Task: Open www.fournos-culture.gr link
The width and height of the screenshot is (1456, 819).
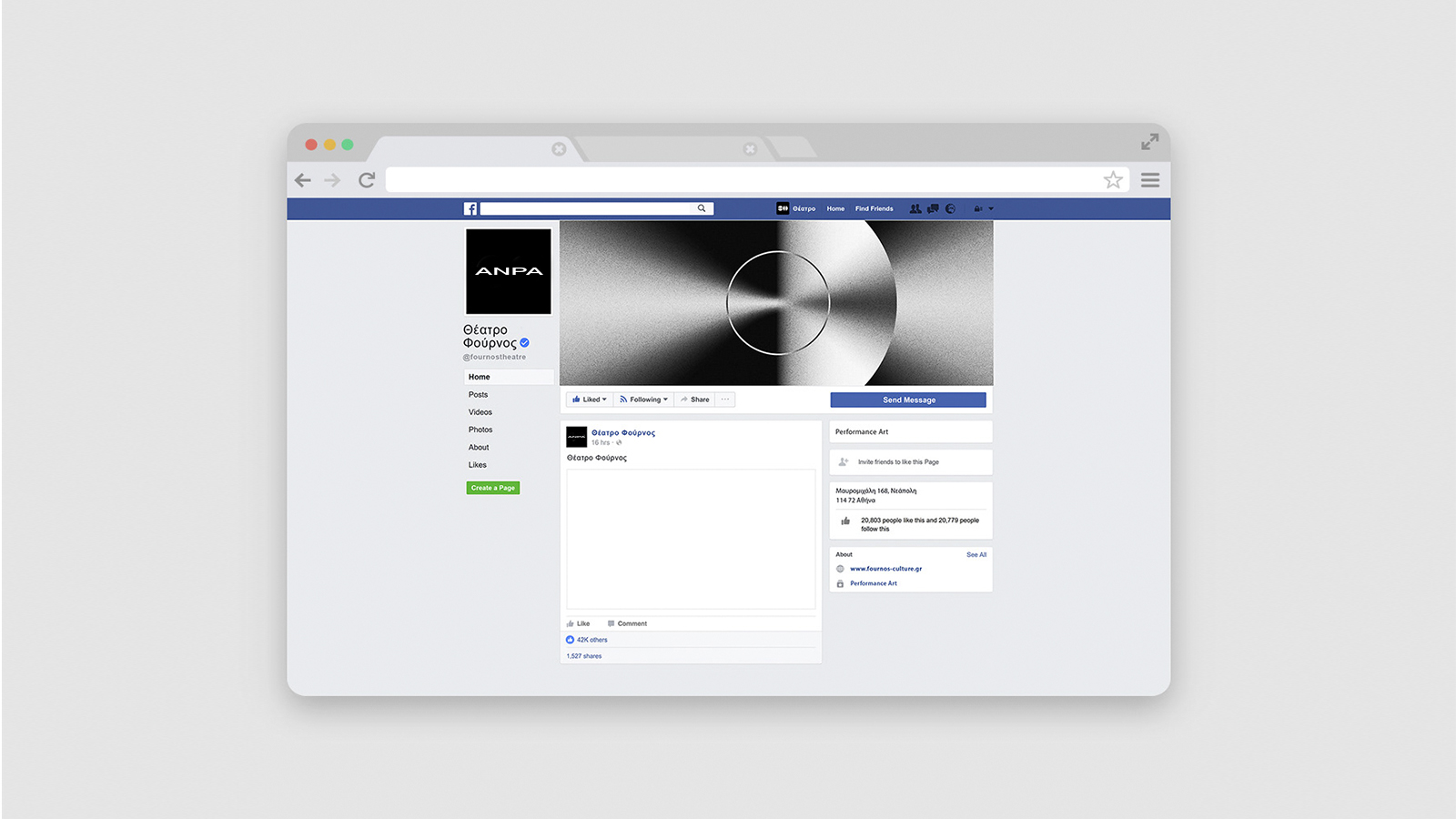Action: [x=885, y=569]
